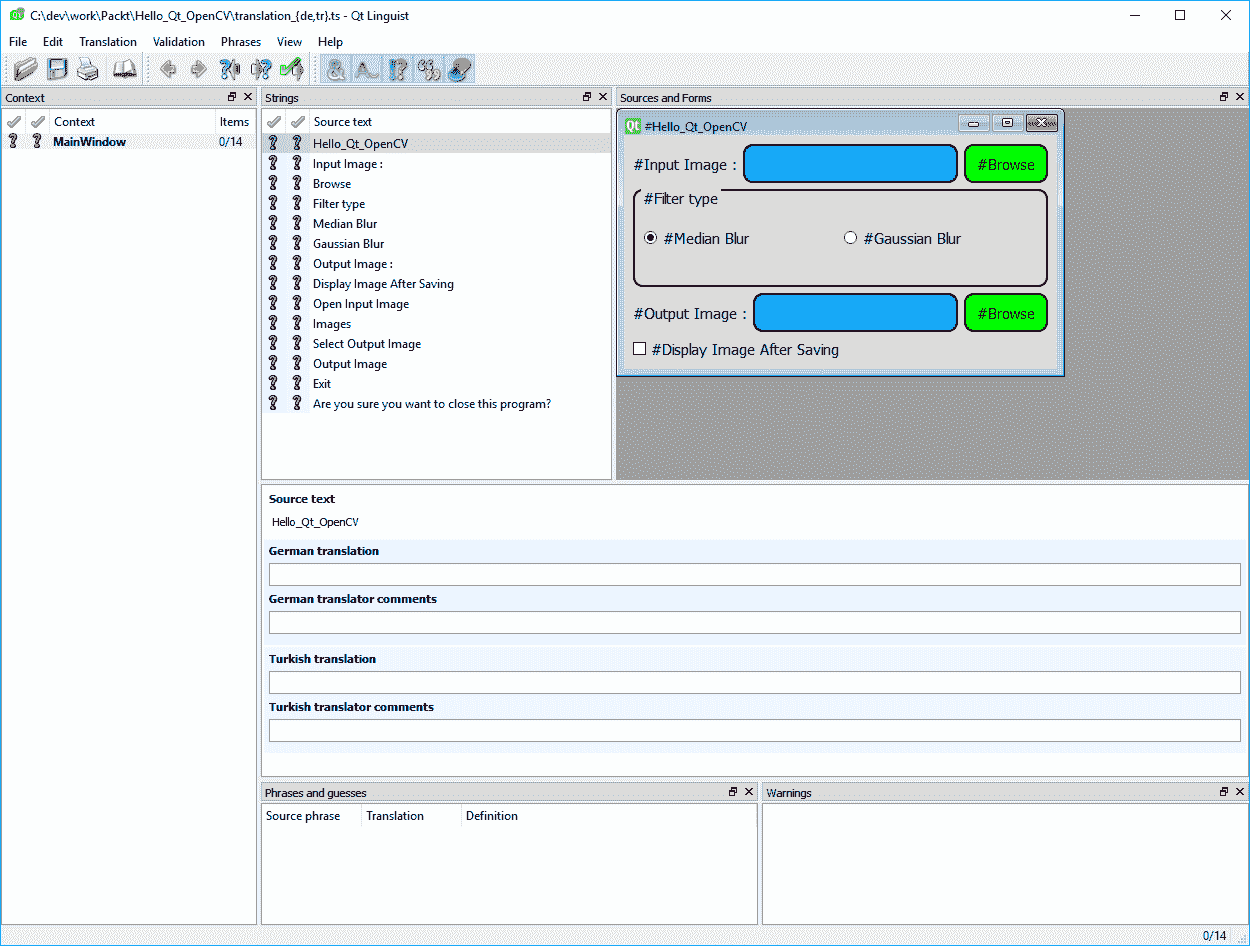Float the Sources and Forms panel
Image resolution: width=1250 pixels, height=946 pixels.
(1224, 97)
